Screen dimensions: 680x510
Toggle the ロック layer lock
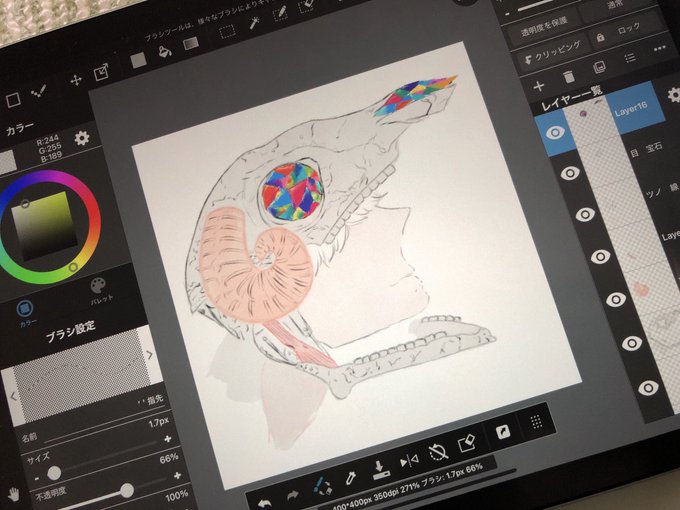pos(623,33)
